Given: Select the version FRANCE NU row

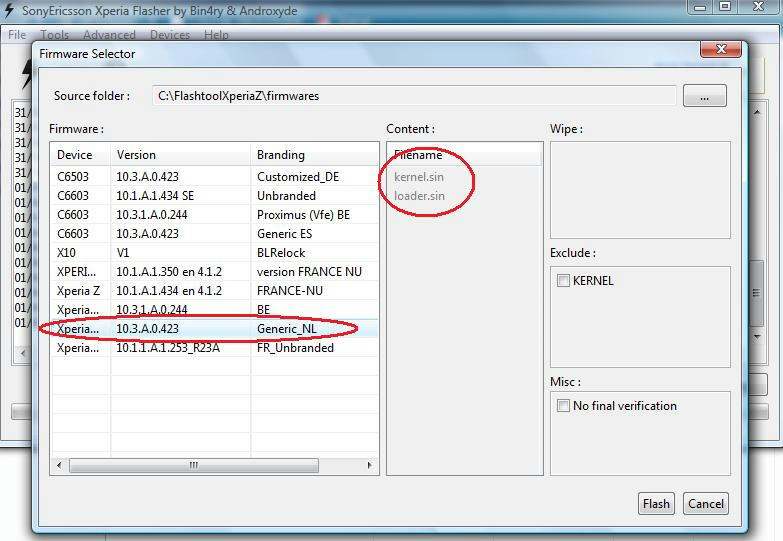Looking at the screenshot, I should point(215,272).
